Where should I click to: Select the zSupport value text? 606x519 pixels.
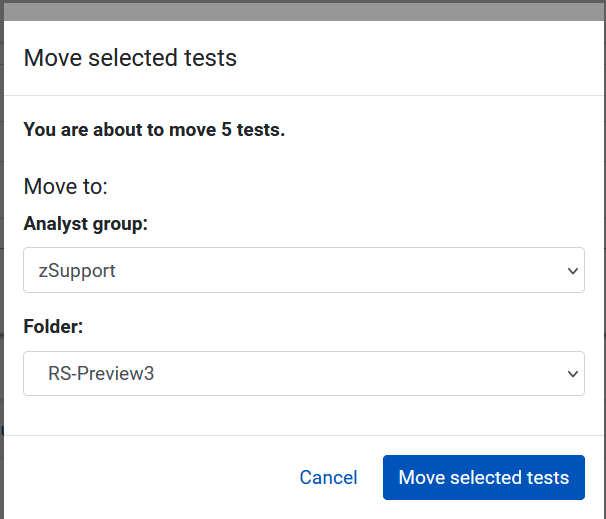(79, 270)
